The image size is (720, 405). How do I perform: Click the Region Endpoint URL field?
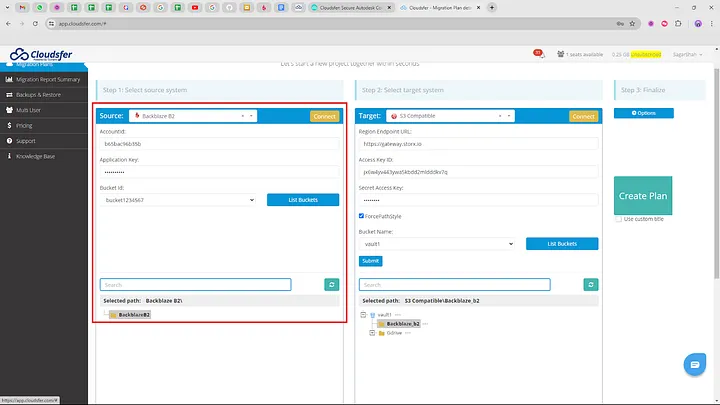coord(478,144)
